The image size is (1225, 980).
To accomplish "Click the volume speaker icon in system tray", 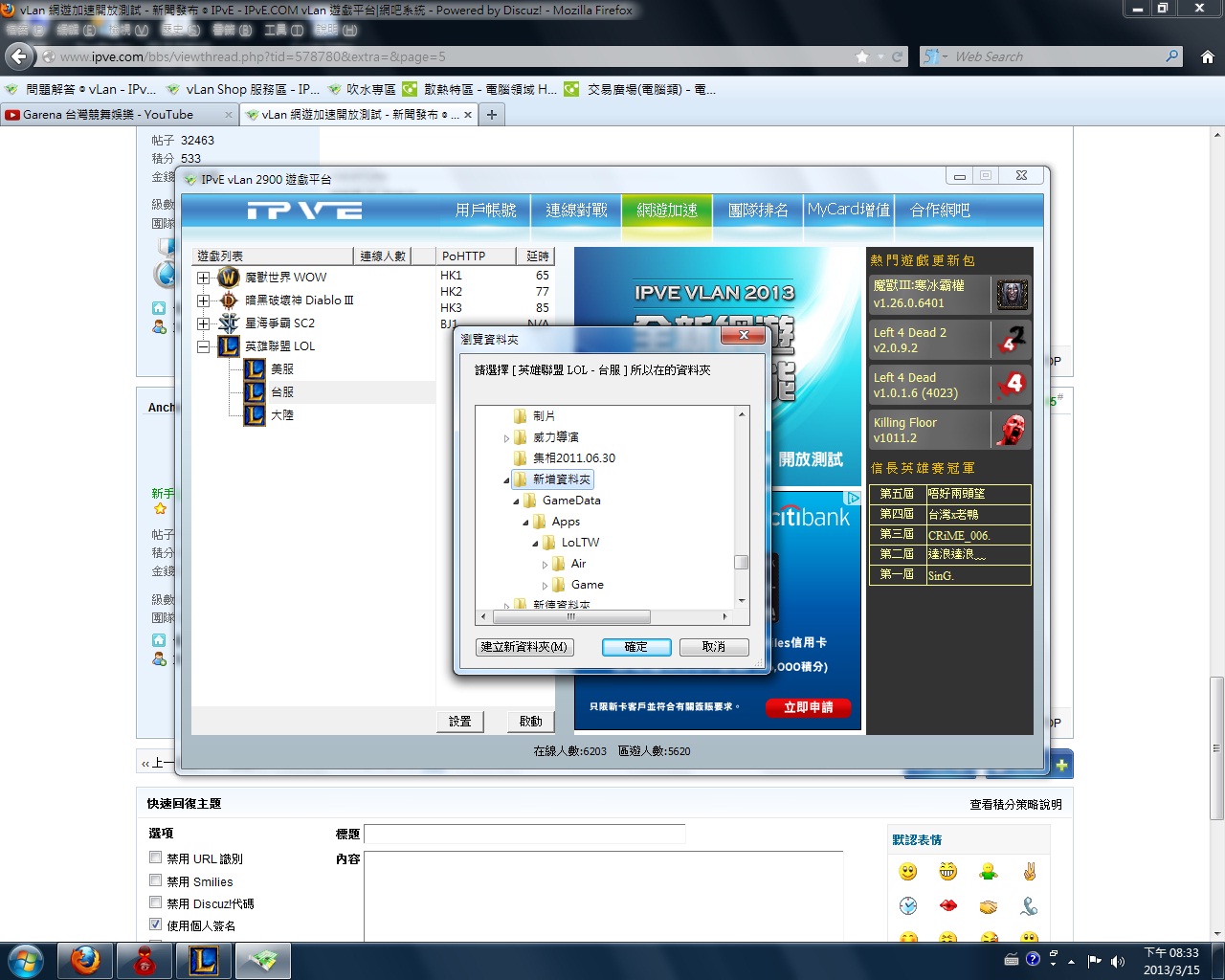I will coord(1117,961).
